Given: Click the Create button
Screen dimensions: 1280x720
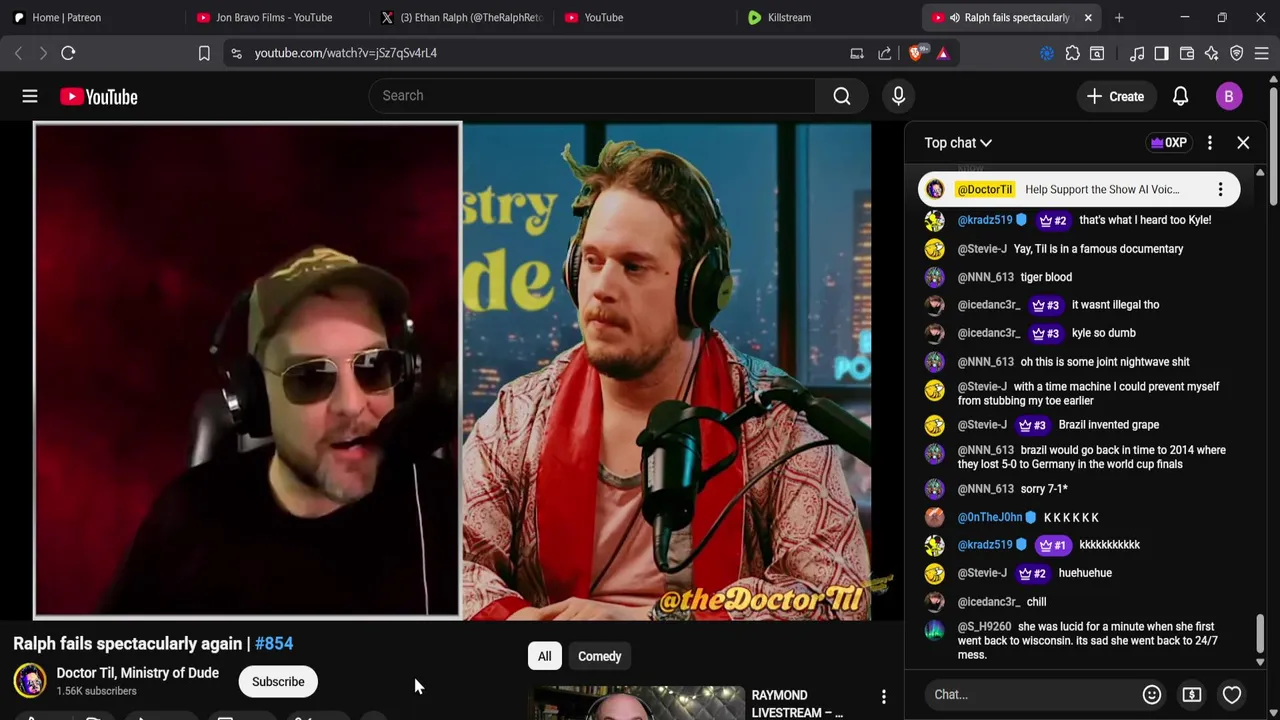Looking at the screenshot, I should point(1115,96).
